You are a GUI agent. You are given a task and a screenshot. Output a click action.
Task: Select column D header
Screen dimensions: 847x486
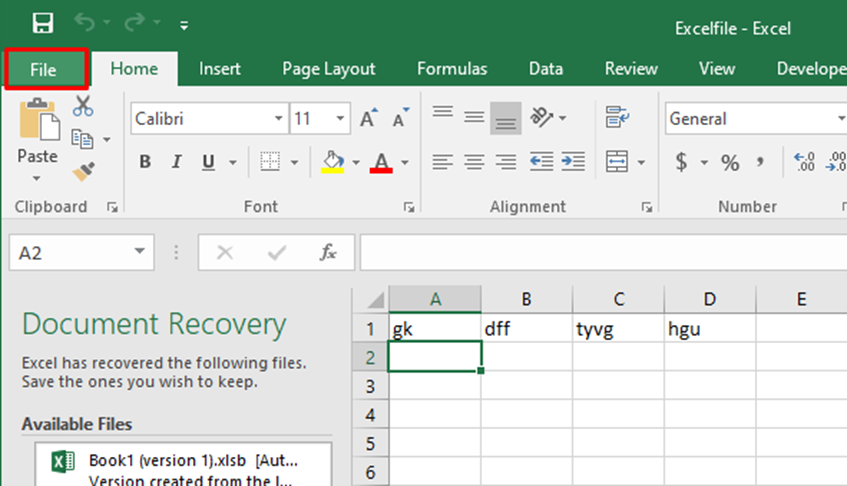710,299
